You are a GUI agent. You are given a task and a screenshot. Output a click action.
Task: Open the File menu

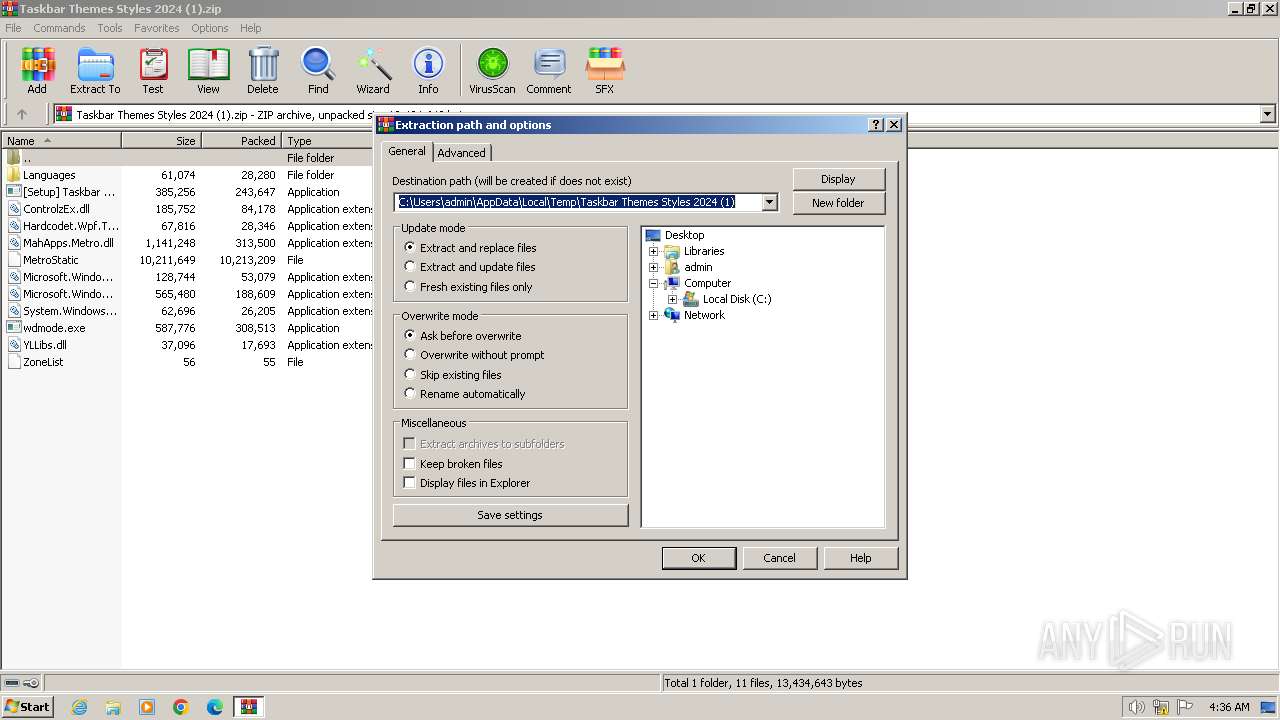point(13,28)
